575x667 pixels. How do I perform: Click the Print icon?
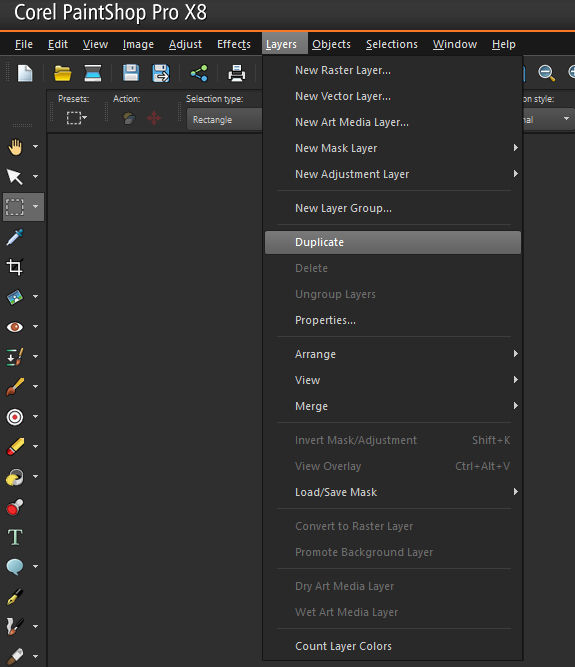click(236, 73)
